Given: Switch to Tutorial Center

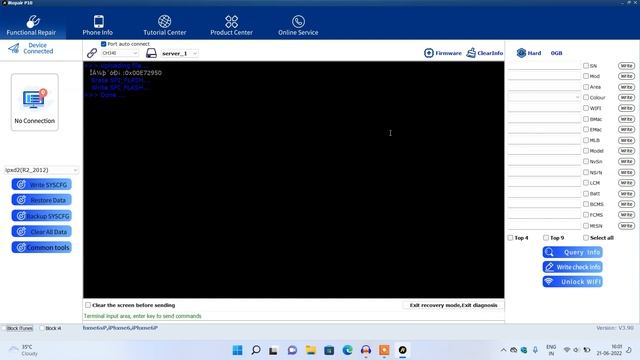Looking at the screenshot, I should point(164,25).
